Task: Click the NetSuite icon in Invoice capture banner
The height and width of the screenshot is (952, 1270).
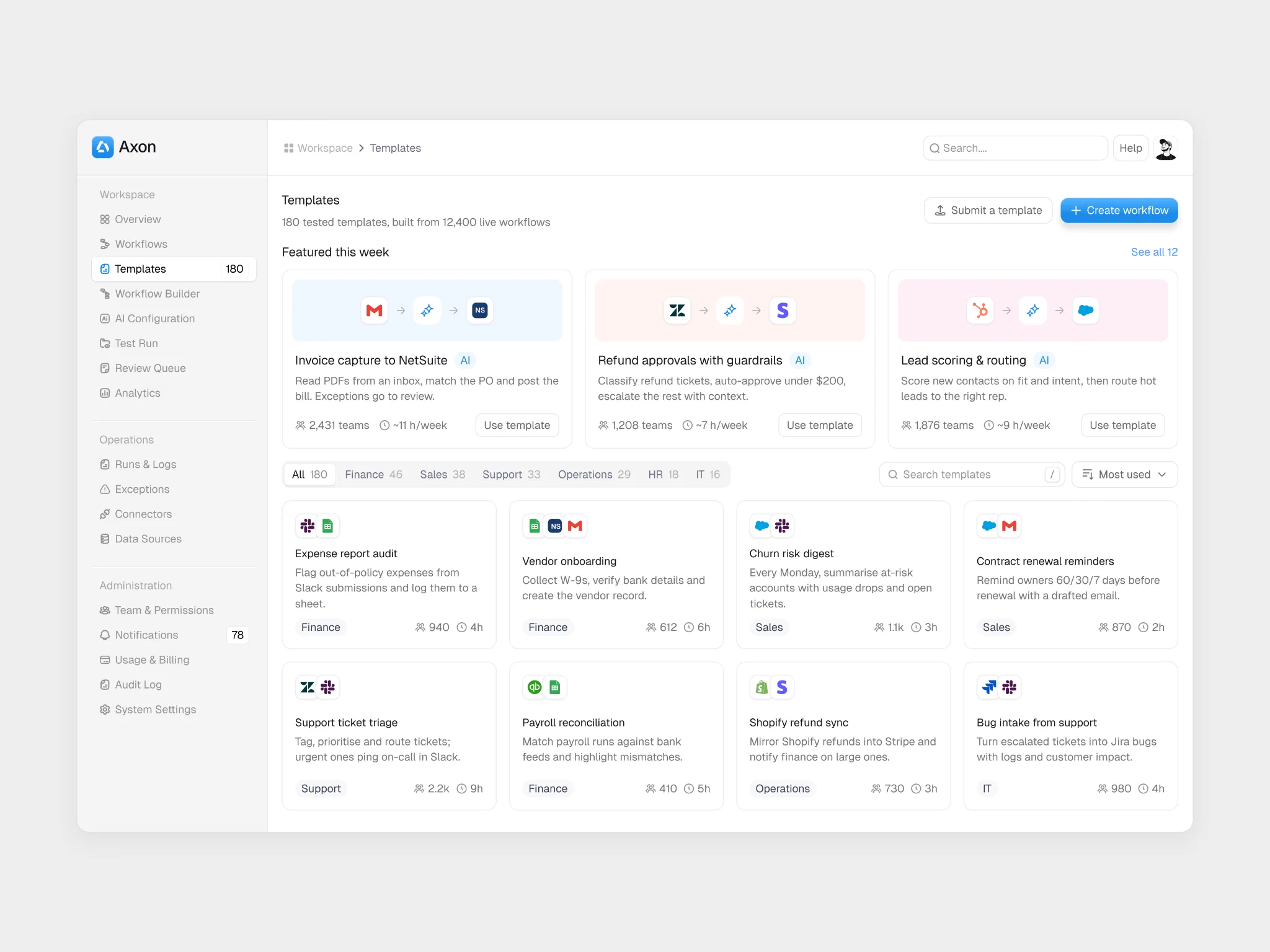Action: [480, 311]
